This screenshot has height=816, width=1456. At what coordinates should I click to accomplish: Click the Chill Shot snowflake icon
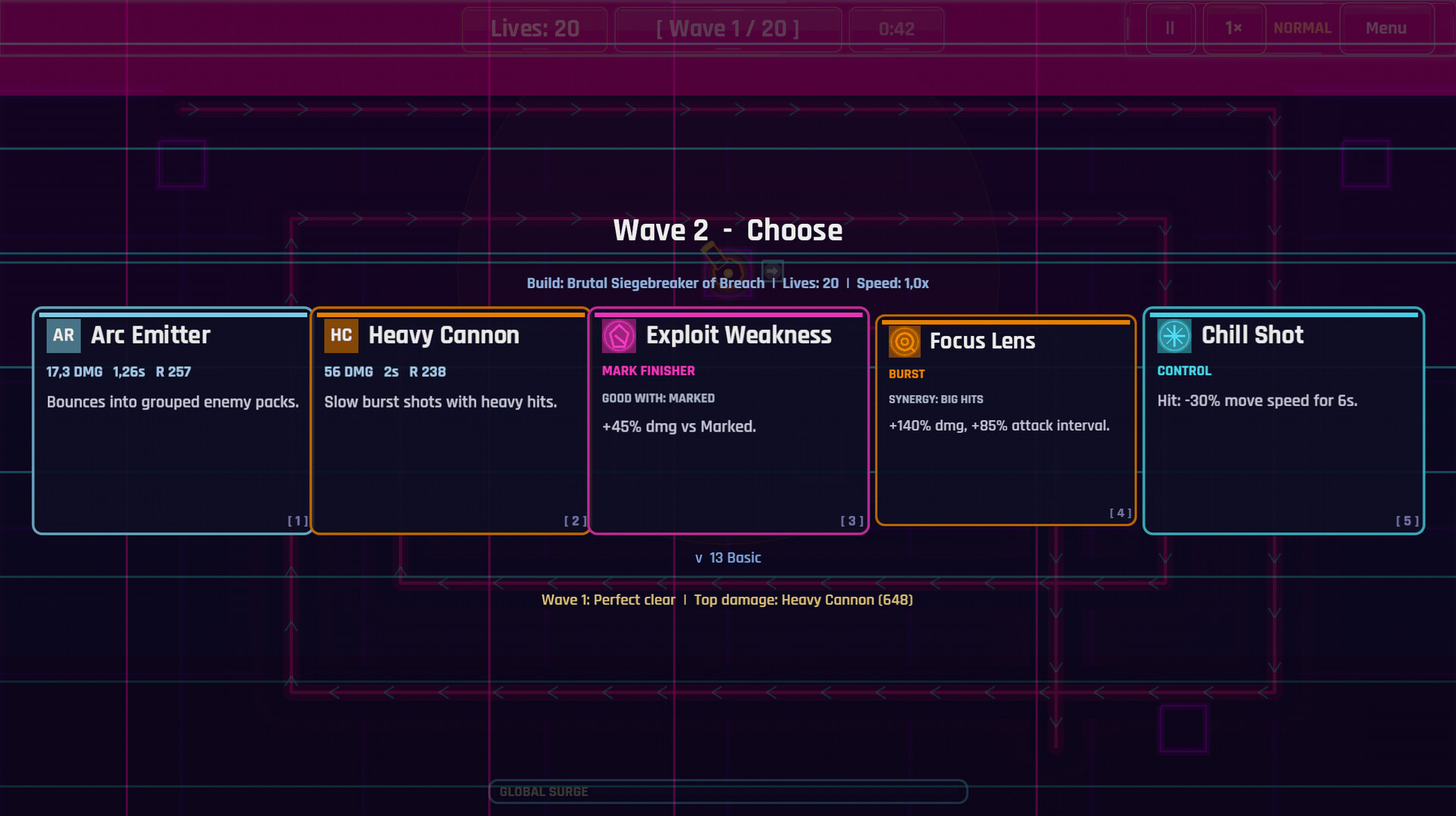tap(1172, 335)
